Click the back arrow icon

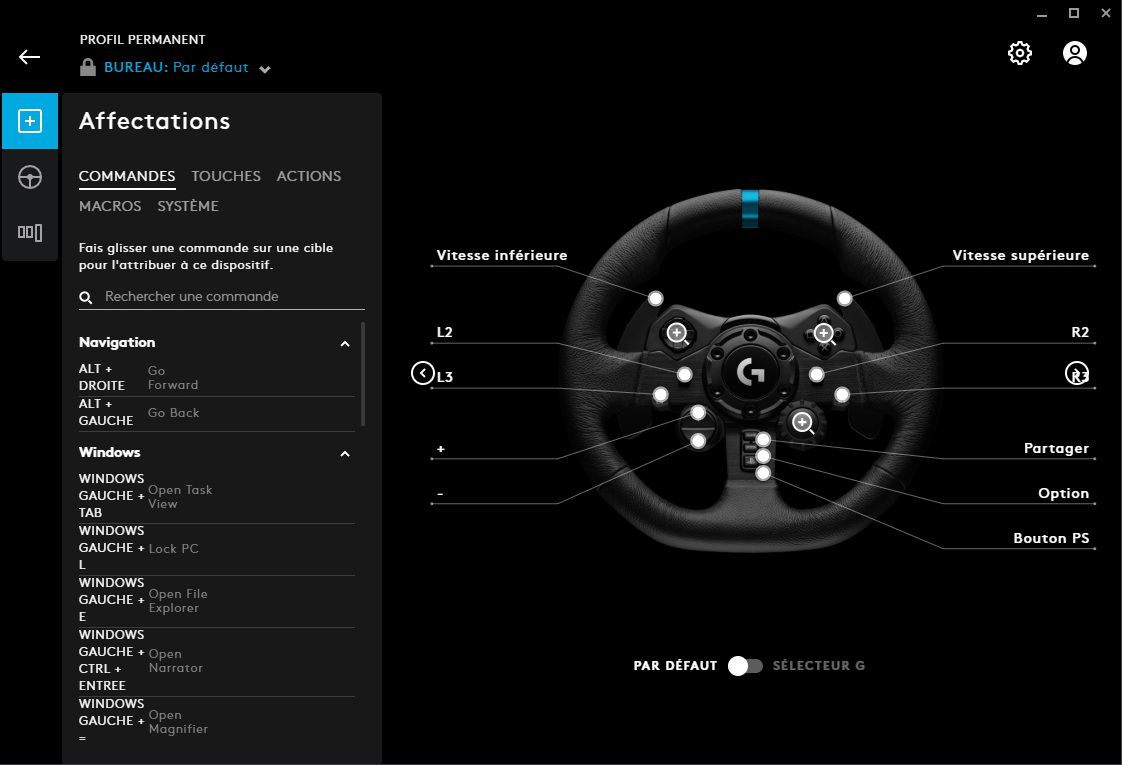[30, 56]
